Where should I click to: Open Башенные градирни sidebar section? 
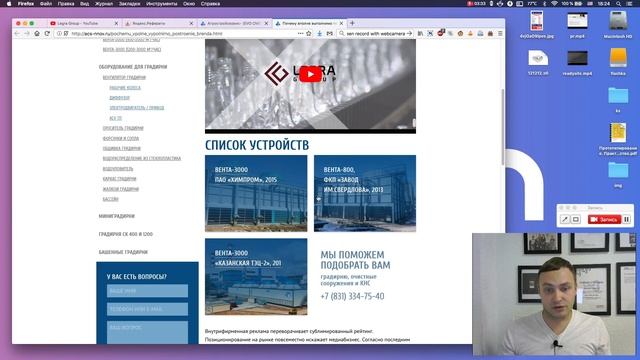pos(123,252)
